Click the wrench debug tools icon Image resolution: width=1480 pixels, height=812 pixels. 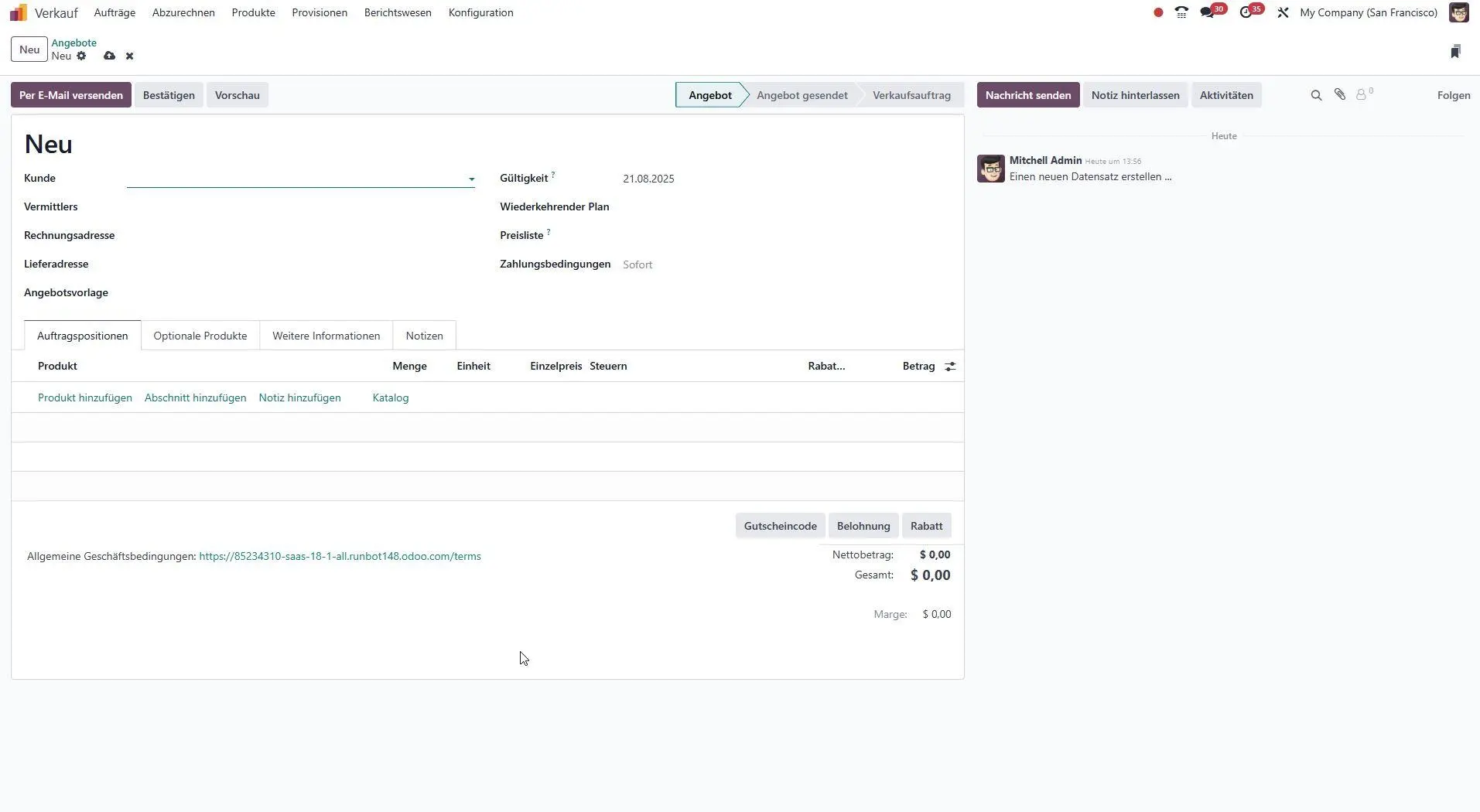pos(1283,12)
